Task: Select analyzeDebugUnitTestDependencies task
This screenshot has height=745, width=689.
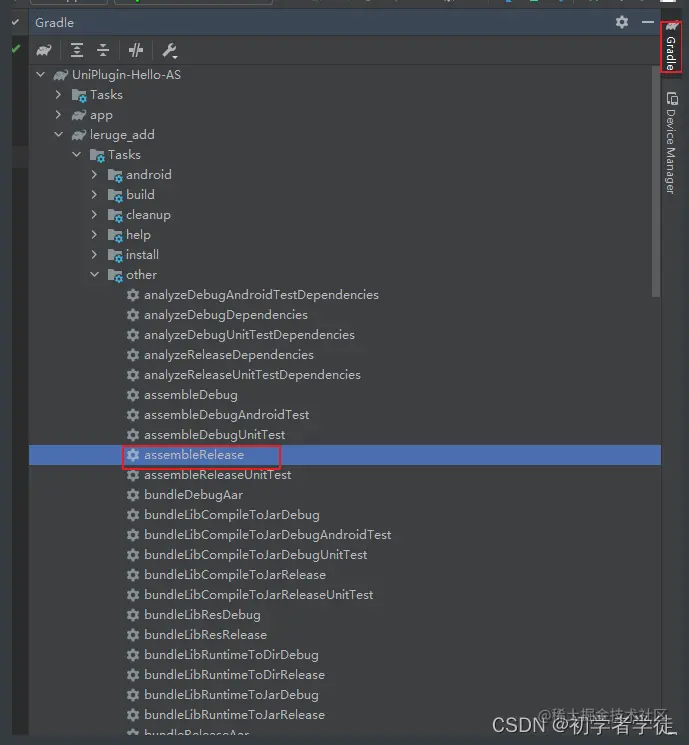Action: (249, 335)
